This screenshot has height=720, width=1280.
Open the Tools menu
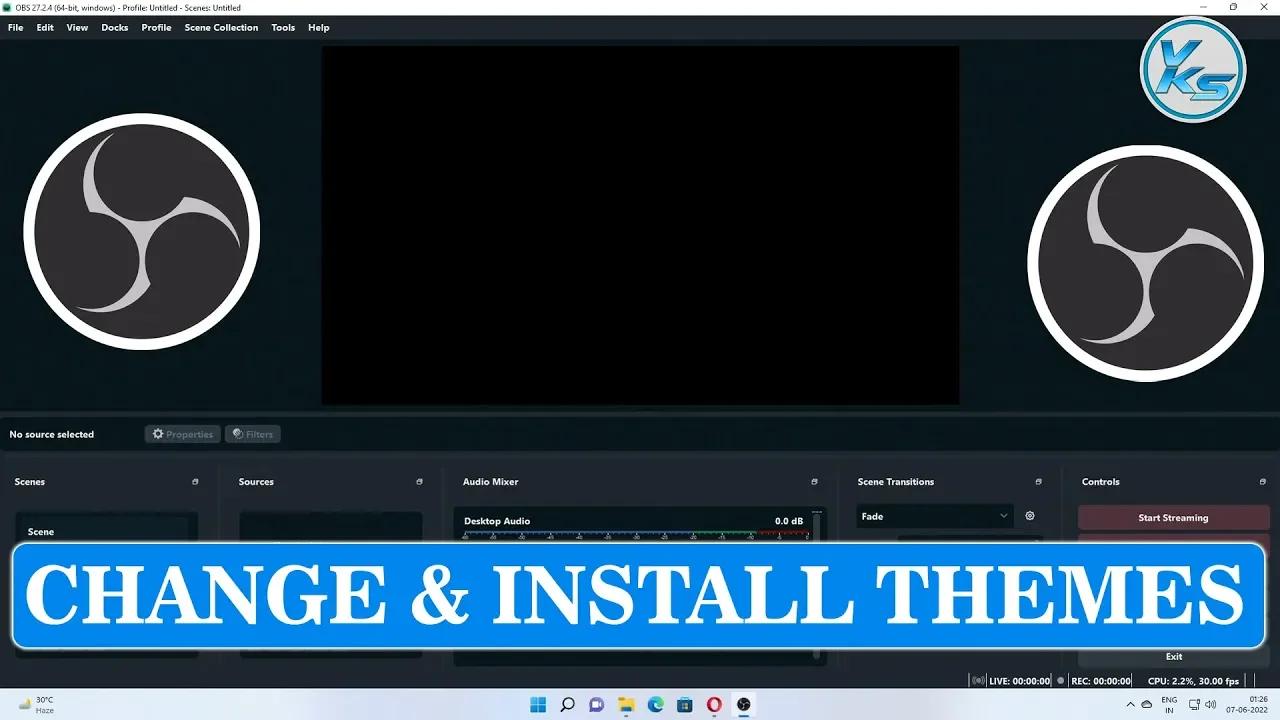[283, 27]
